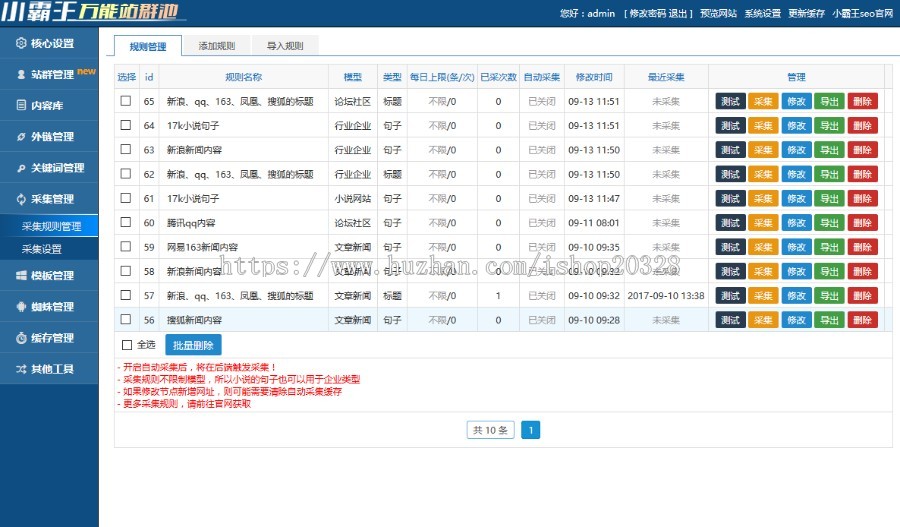Tick the checkbox for rule id 60

pos(126,222)
